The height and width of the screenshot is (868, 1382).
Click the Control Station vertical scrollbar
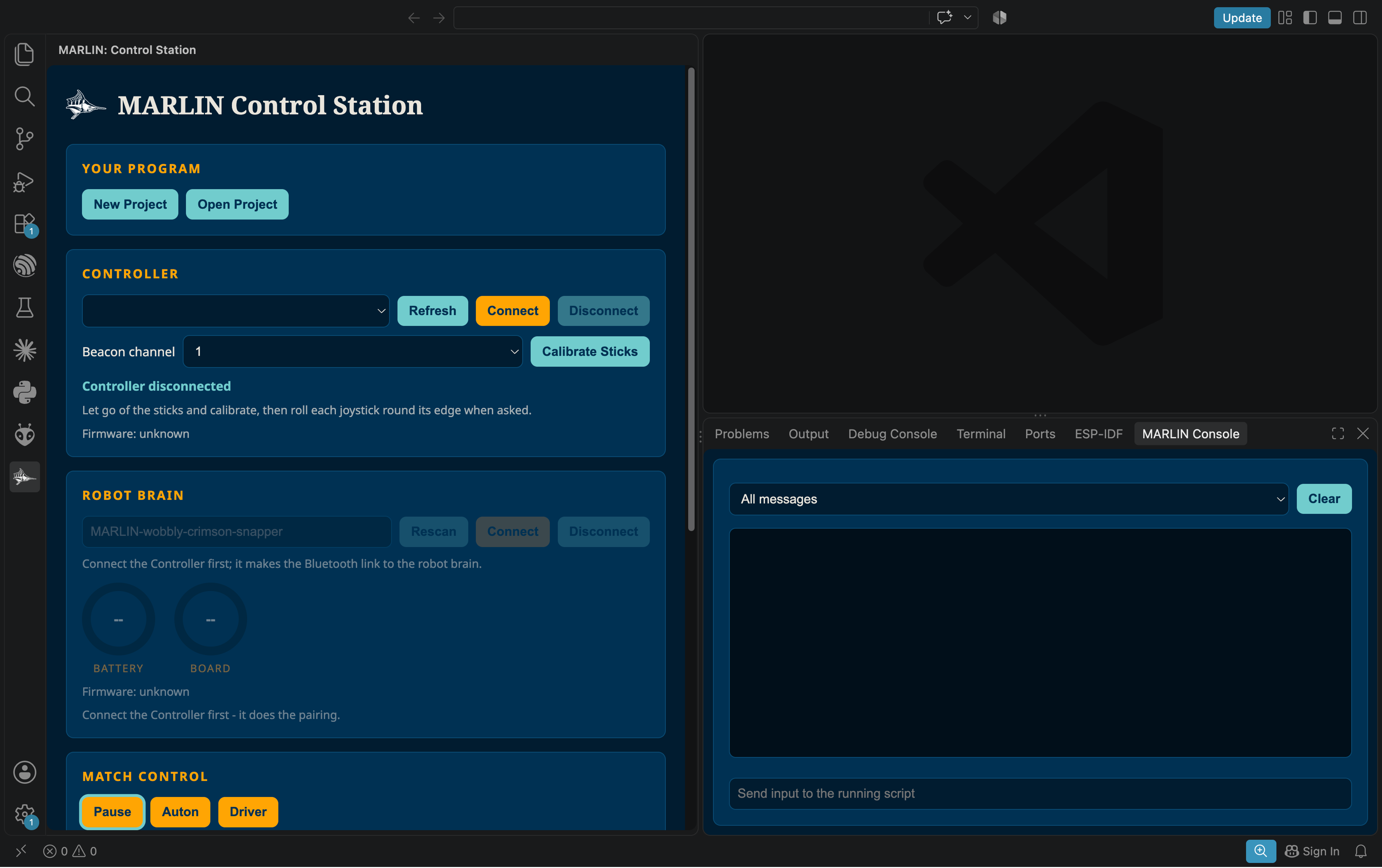pos(691,299)
